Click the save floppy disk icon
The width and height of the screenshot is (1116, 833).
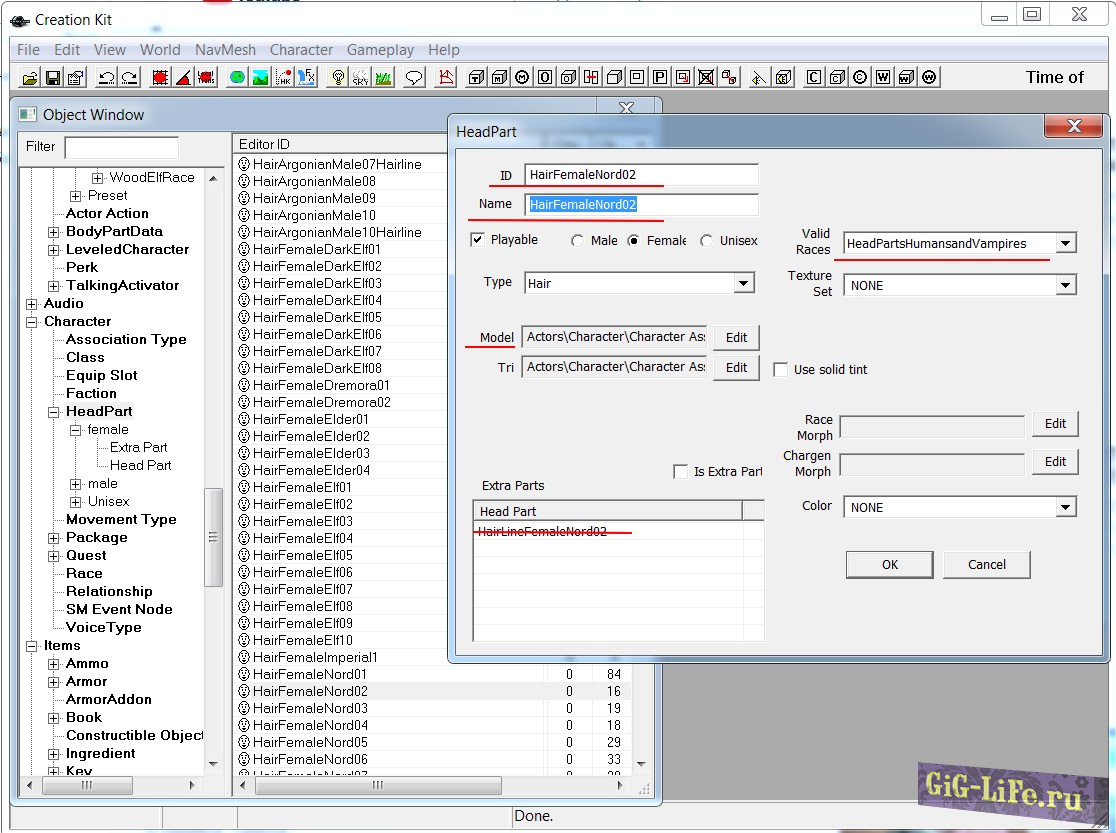[x=53, y=77]
